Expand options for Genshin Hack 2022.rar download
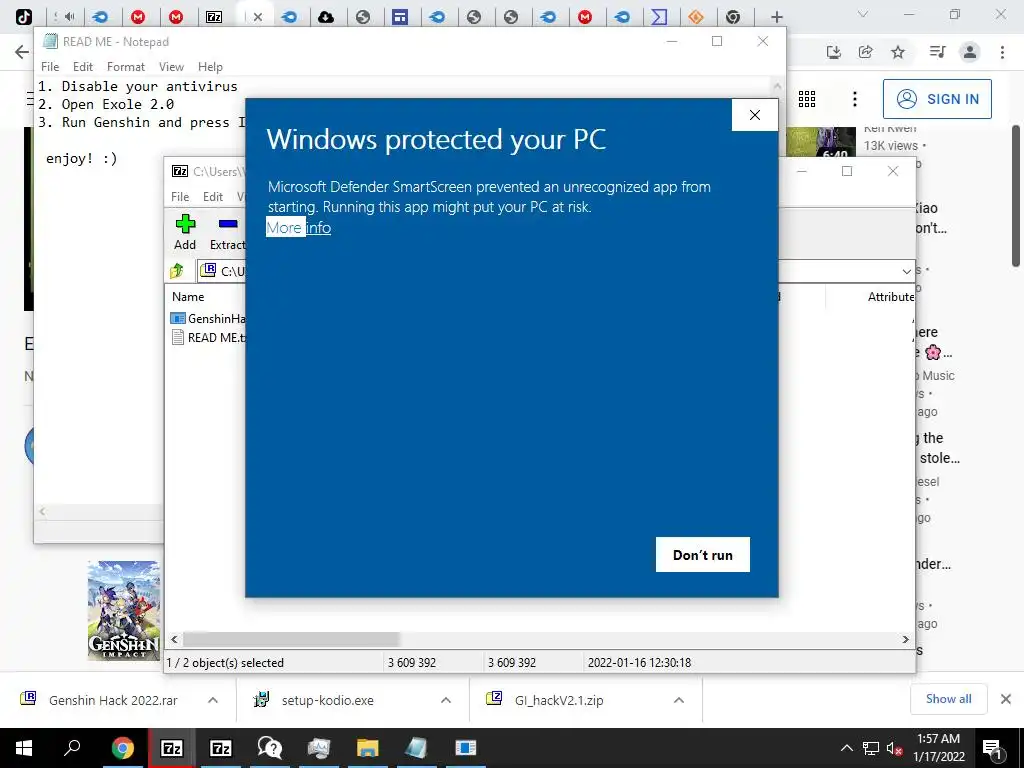 pos(213,700)
